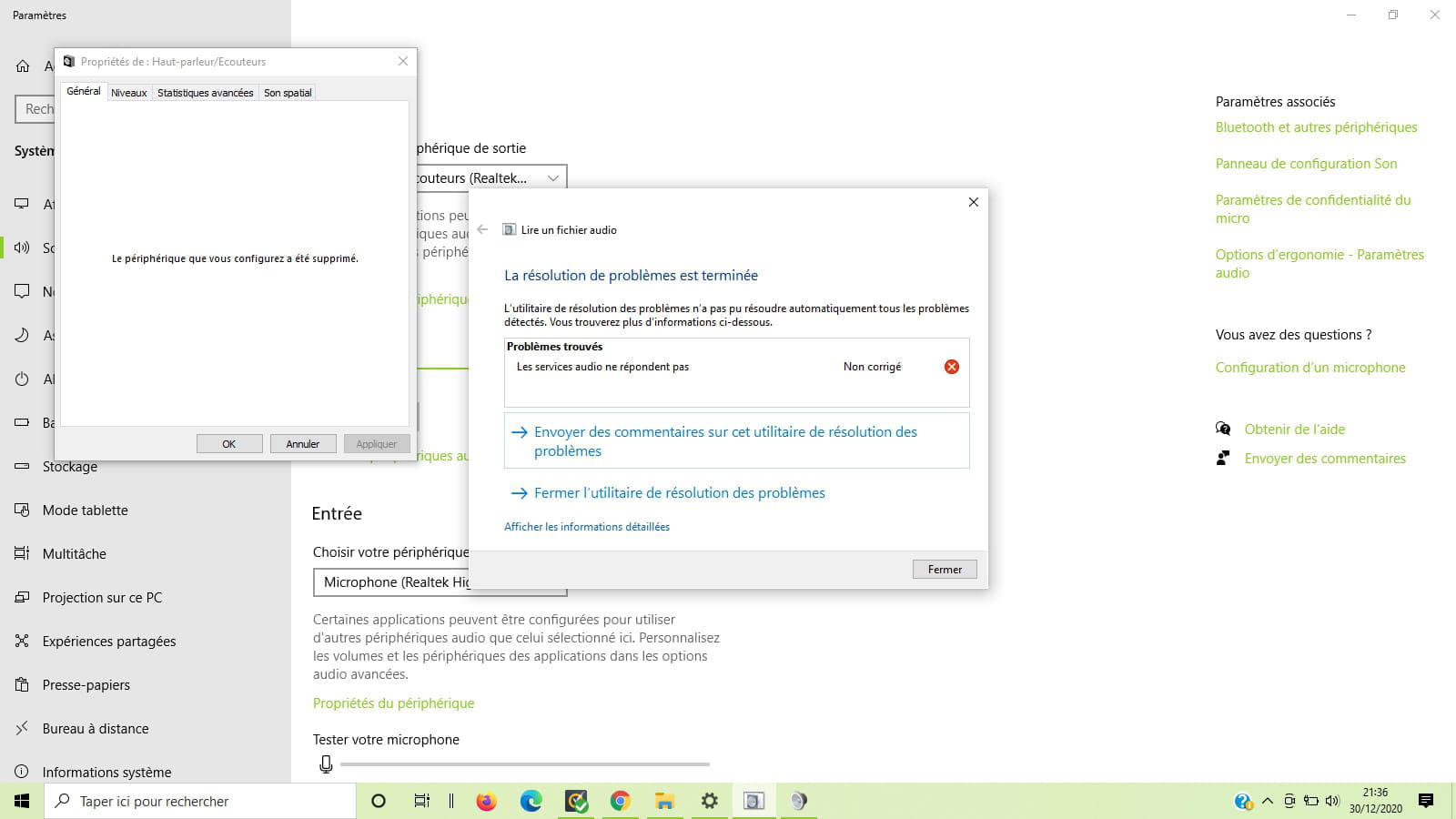1456x819 pixels.
Task: Click the Settings gear icon in the taskbar
Action: pos(709,801)
